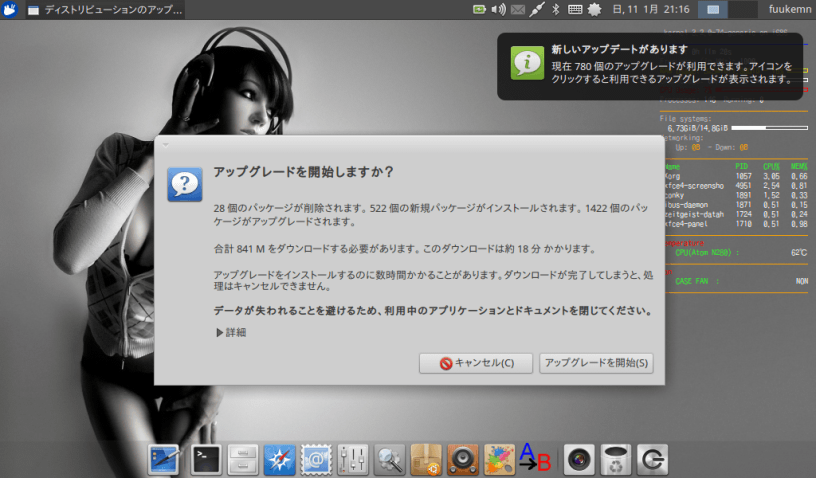This screenshot has width=816, height=478.
Task: Select the ディストリビューションのアップ taskbar window button
Action: [x=105, y=10]
